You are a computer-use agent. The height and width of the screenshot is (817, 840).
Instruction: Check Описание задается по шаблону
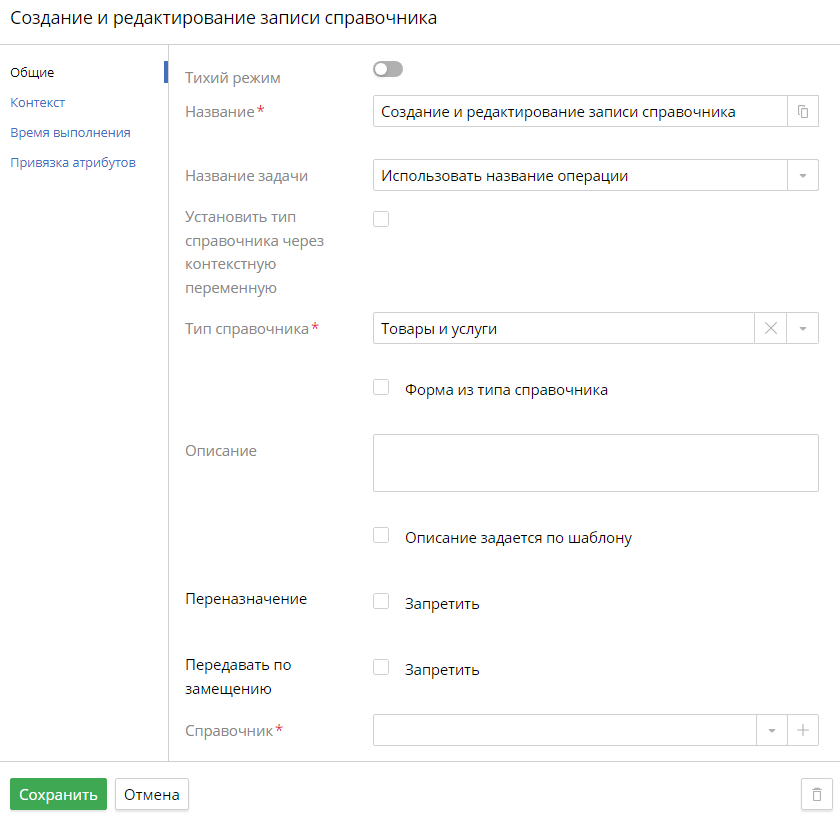(381, 535)
